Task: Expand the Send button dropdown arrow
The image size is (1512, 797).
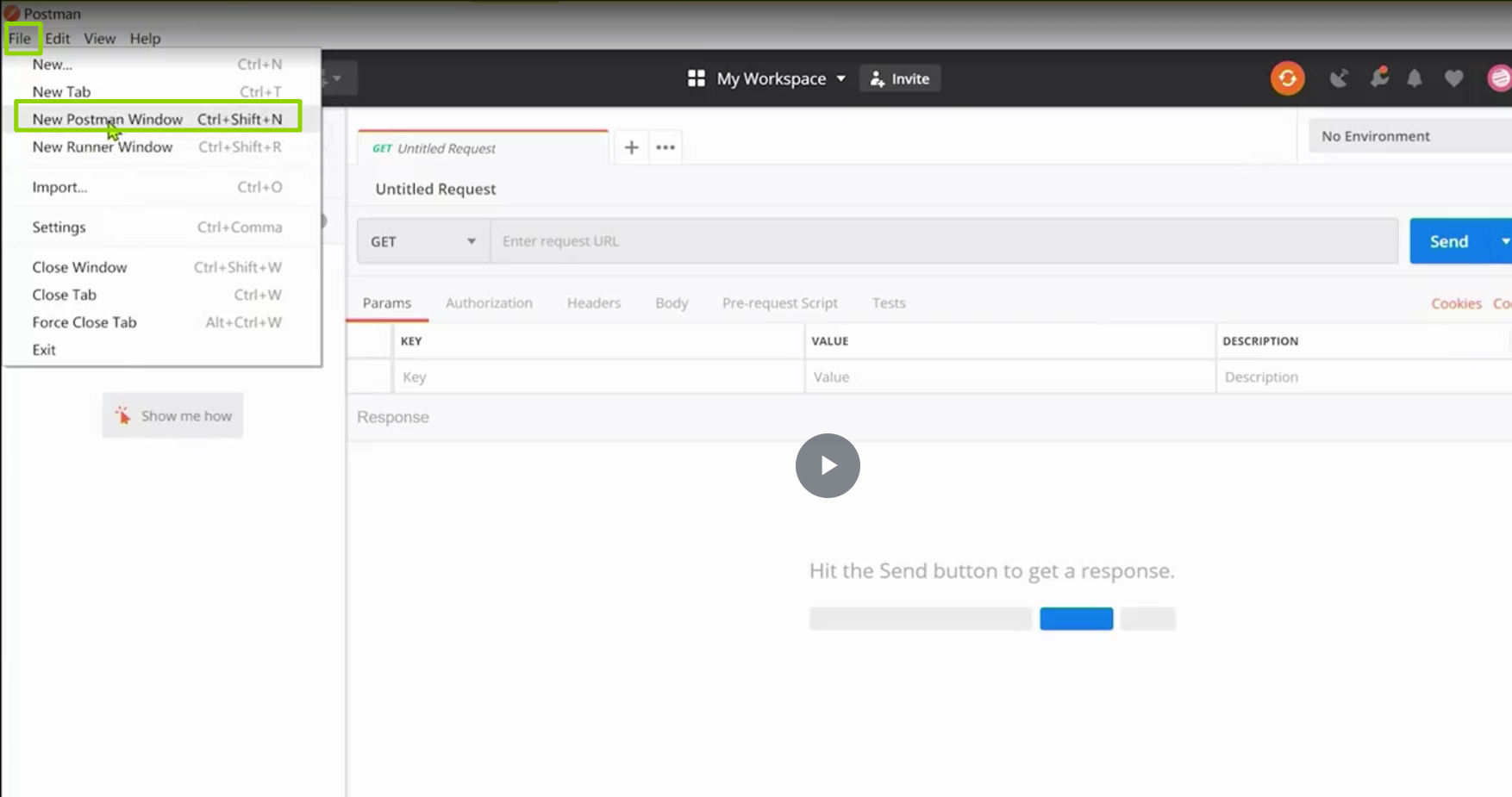Action: coord(1505,242)
